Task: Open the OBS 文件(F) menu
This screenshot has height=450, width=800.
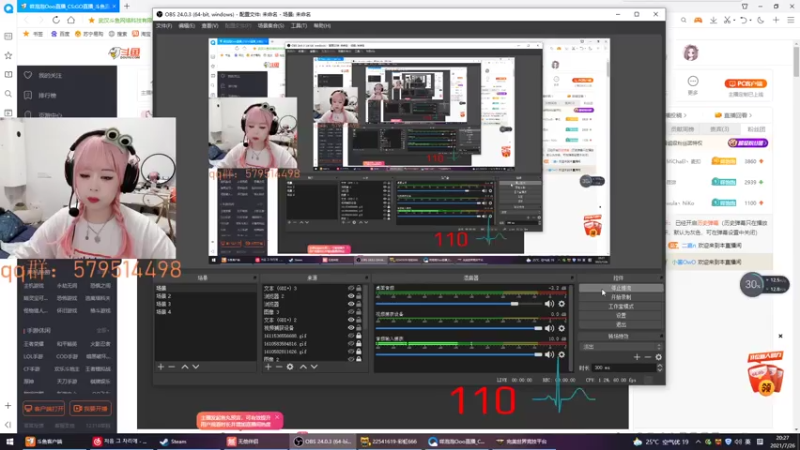Action: [x=164, y=26]
